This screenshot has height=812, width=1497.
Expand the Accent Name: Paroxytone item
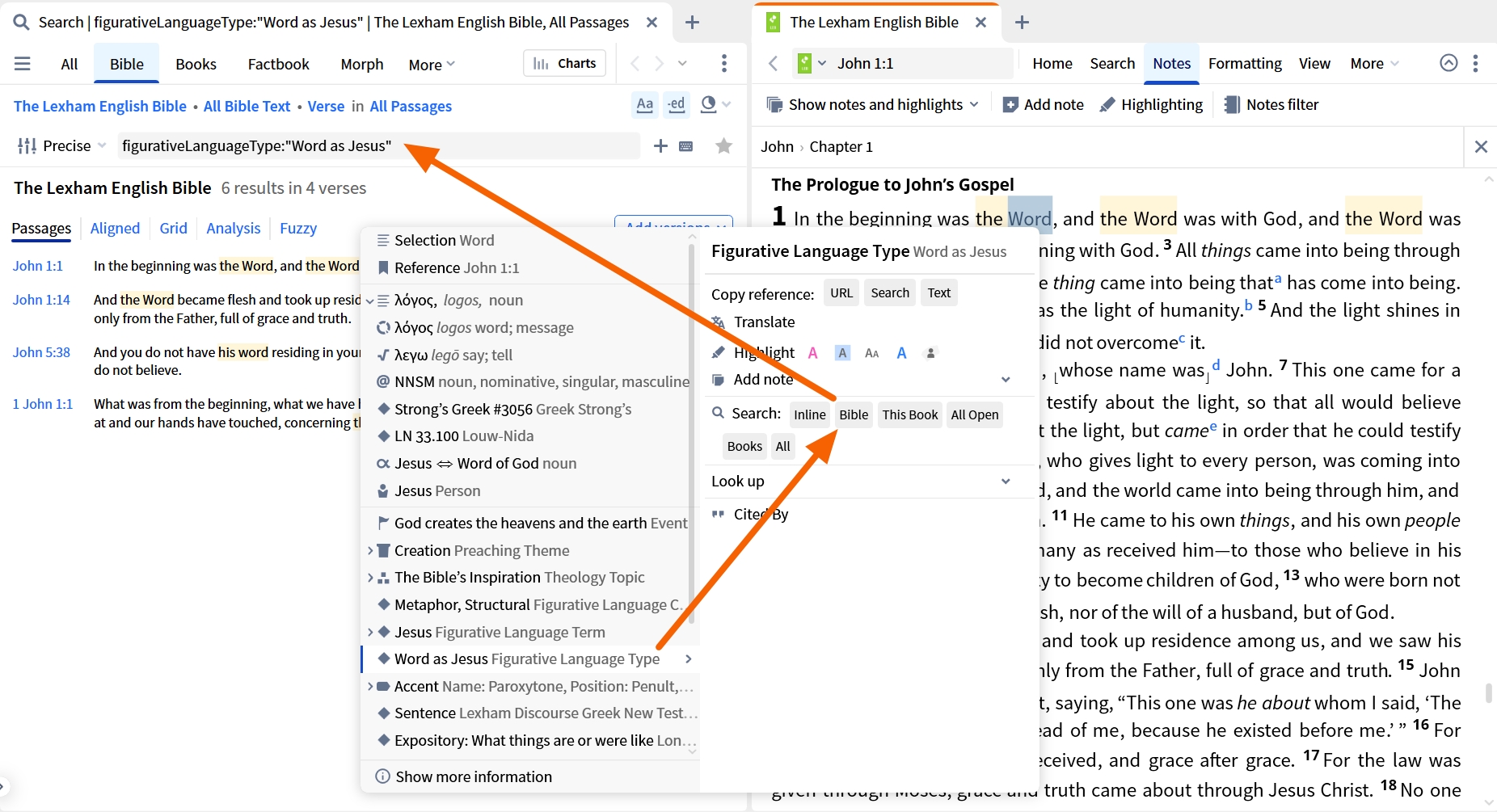[x=370, y=686]
